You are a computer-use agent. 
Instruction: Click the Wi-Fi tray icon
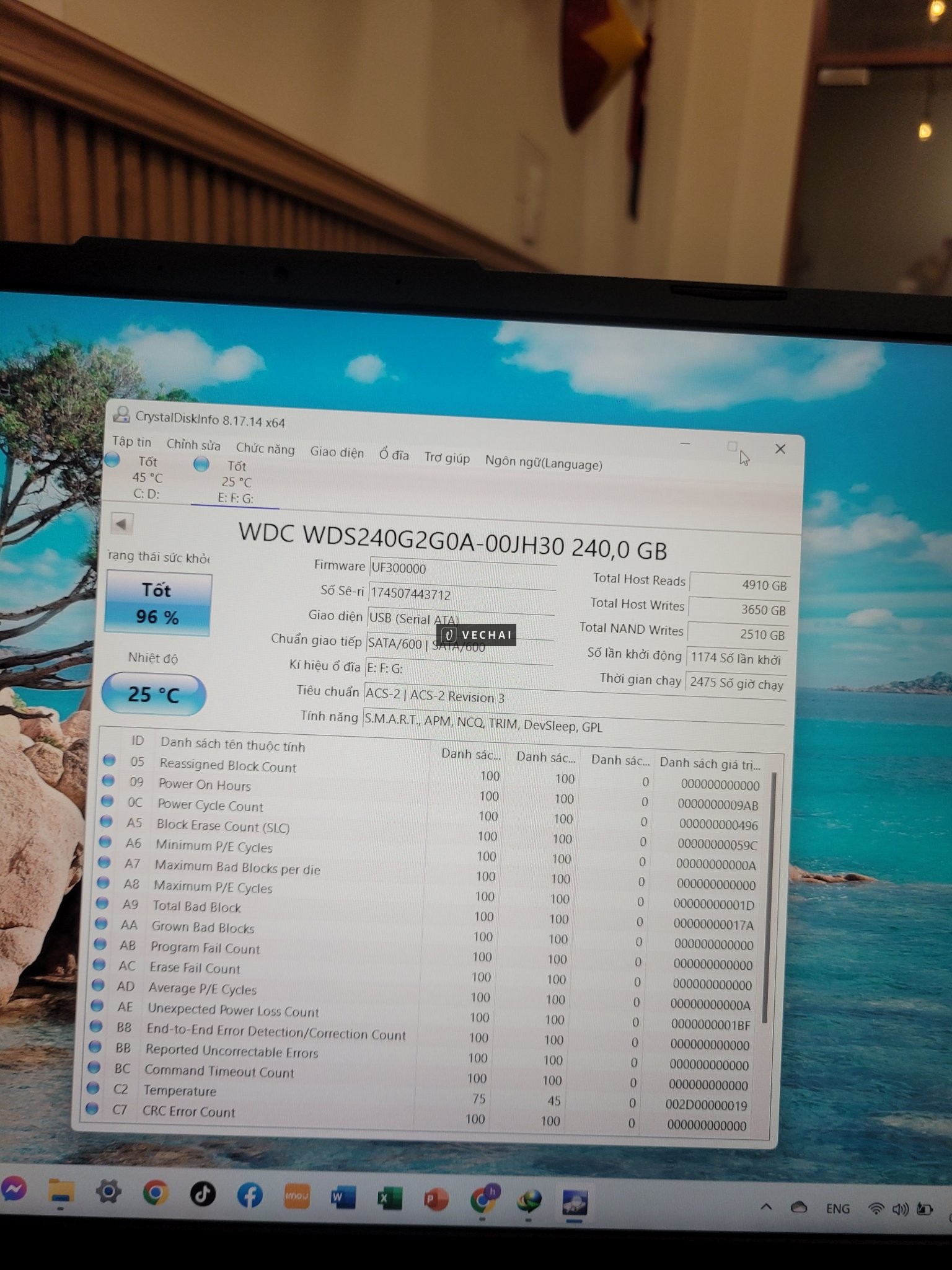(876, 1209)
